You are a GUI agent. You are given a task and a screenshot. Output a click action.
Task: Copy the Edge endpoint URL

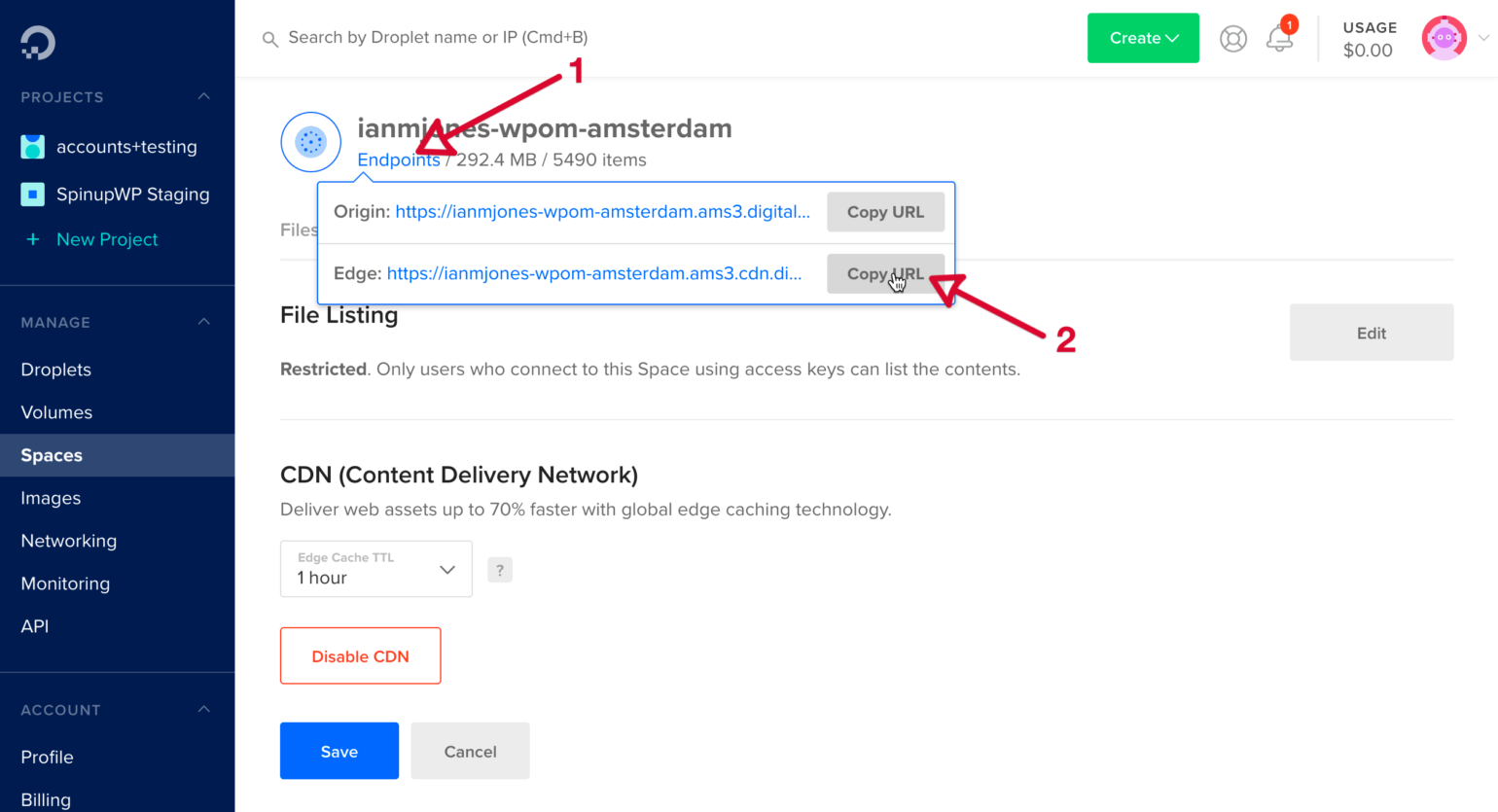884,274
